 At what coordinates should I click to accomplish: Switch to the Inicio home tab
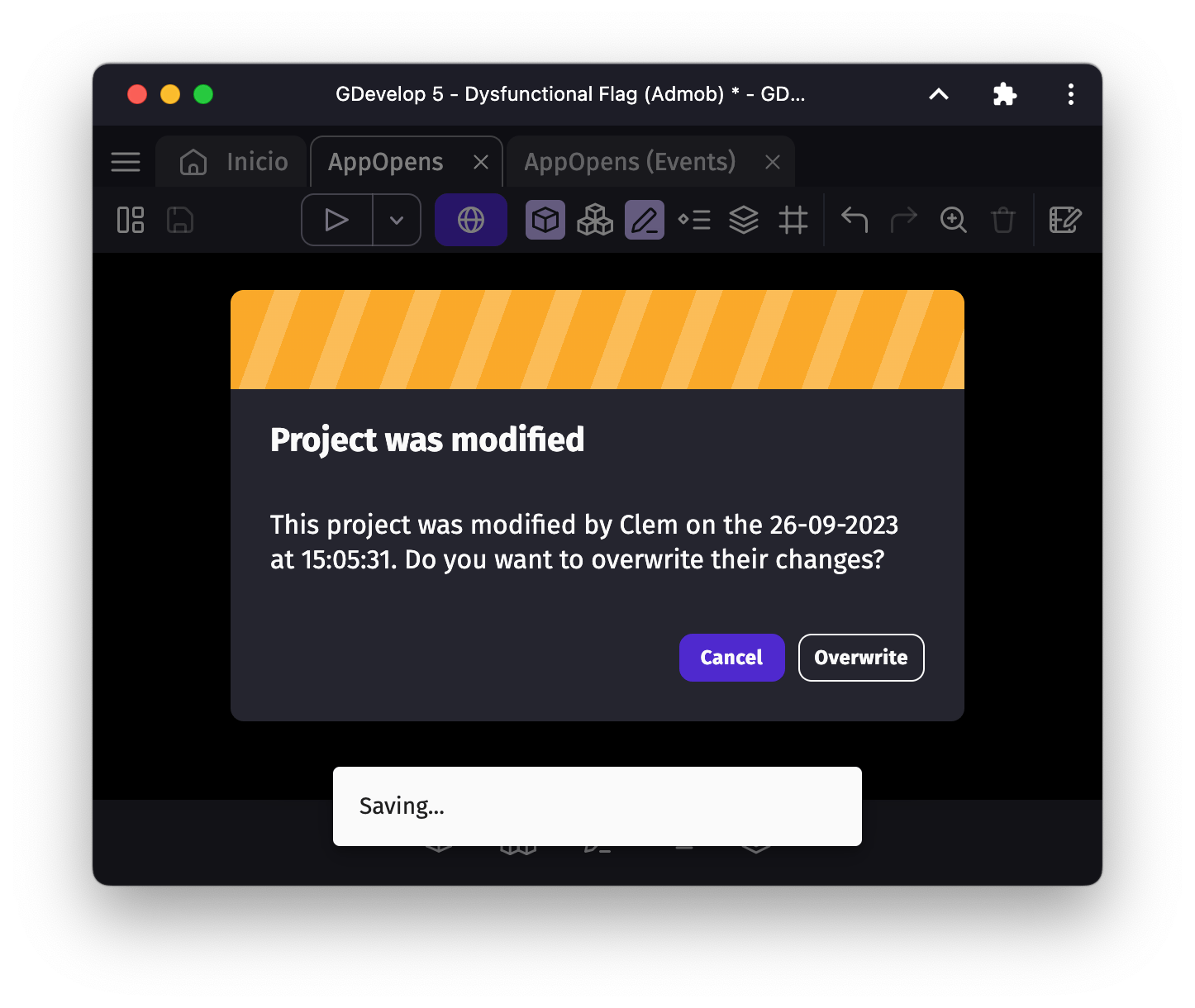click(235, 162)
